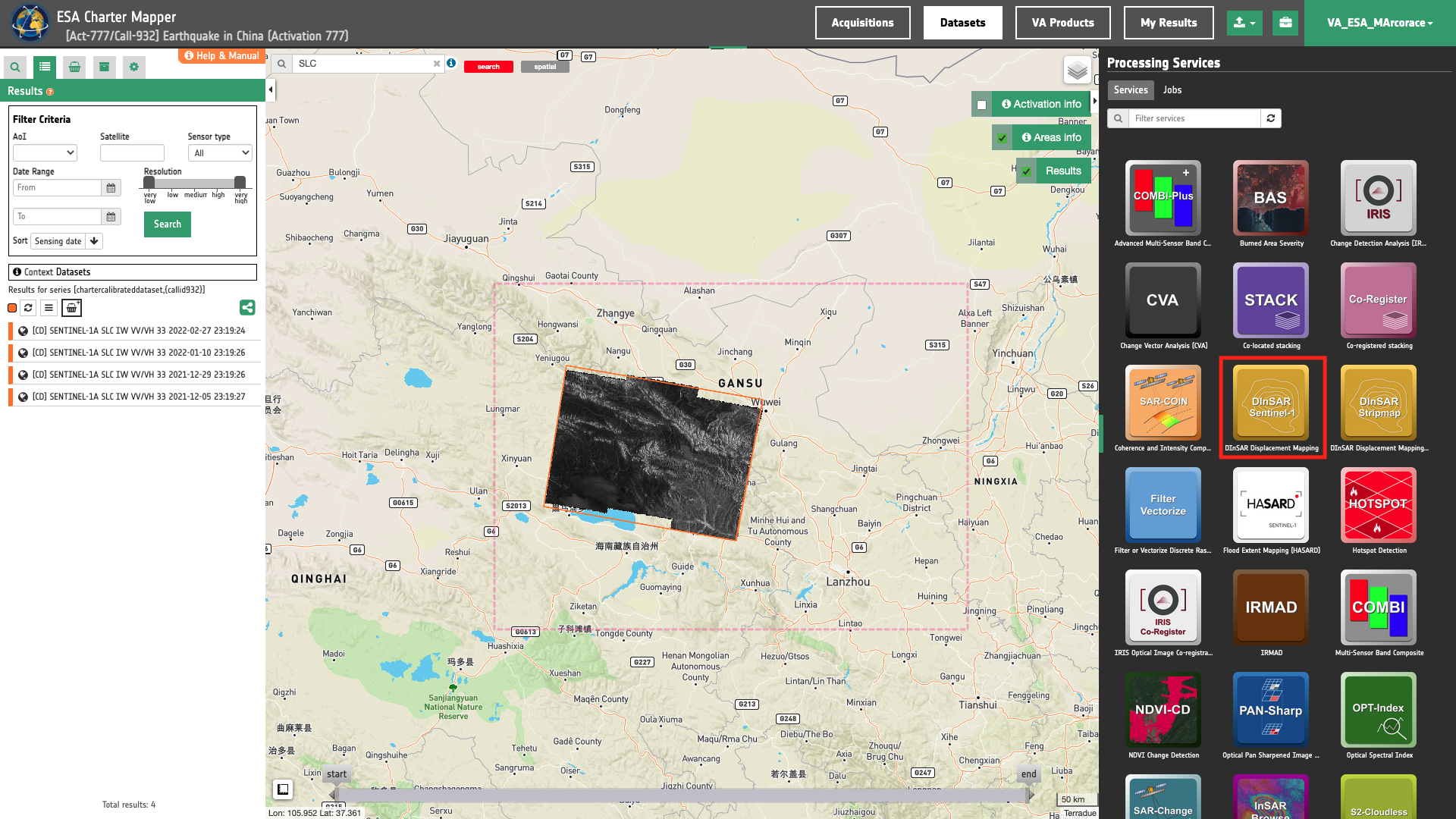Clear the SLC search text
The width and height of the screenshot is (1456, 819).
click(437, 64)
